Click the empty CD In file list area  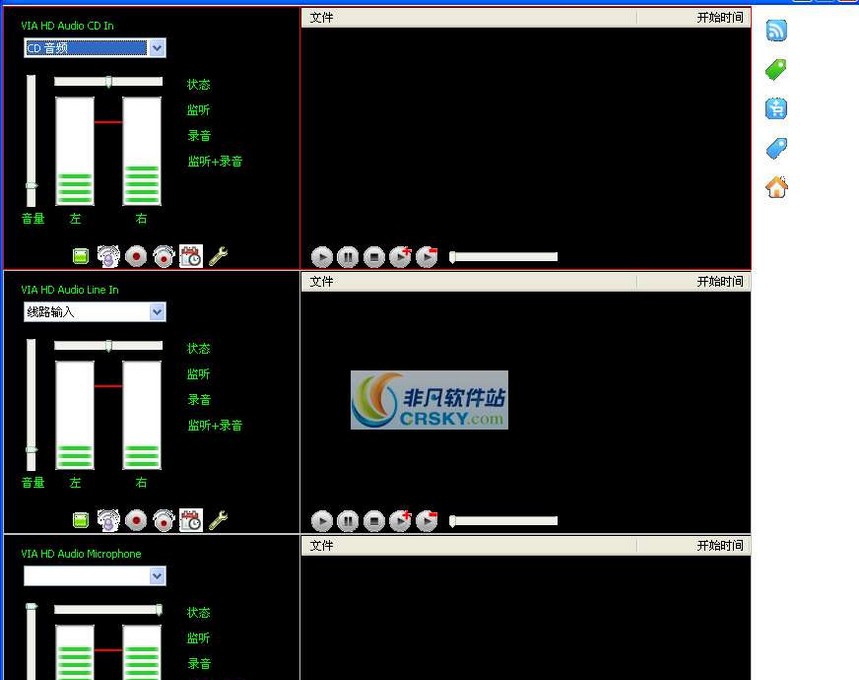tap(526, 134)
